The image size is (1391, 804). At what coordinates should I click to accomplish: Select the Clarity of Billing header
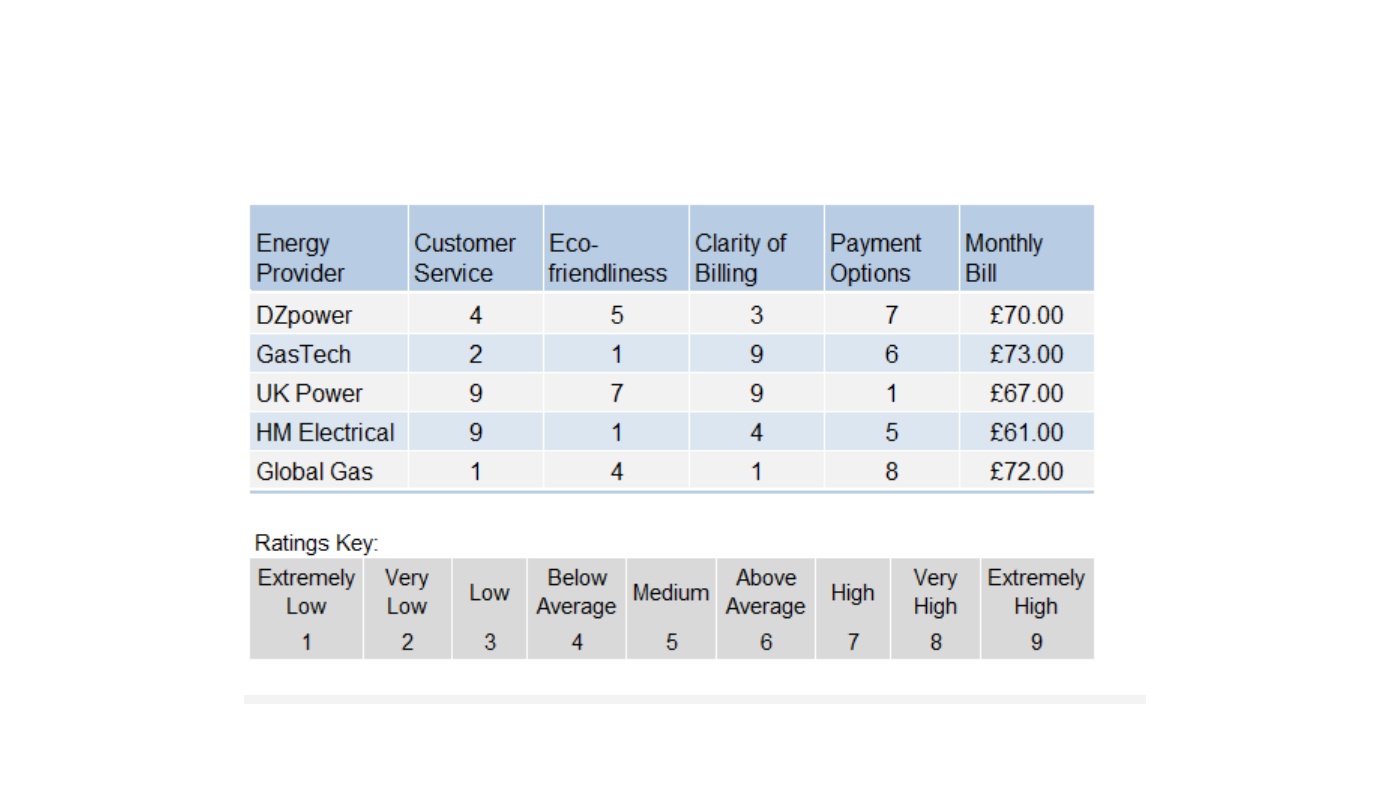[x=756, y=248]
